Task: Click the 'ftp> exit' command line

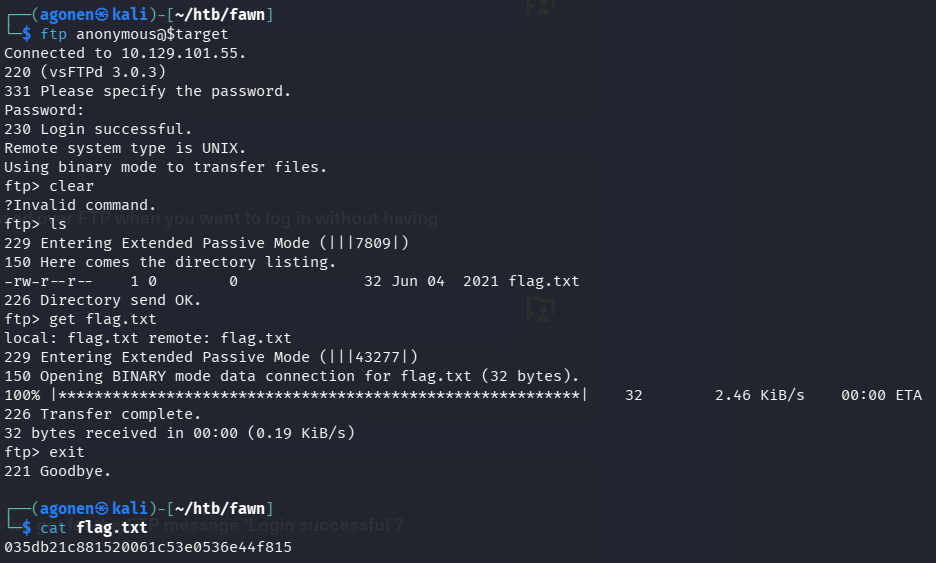Action: click(x=45, y=452)
